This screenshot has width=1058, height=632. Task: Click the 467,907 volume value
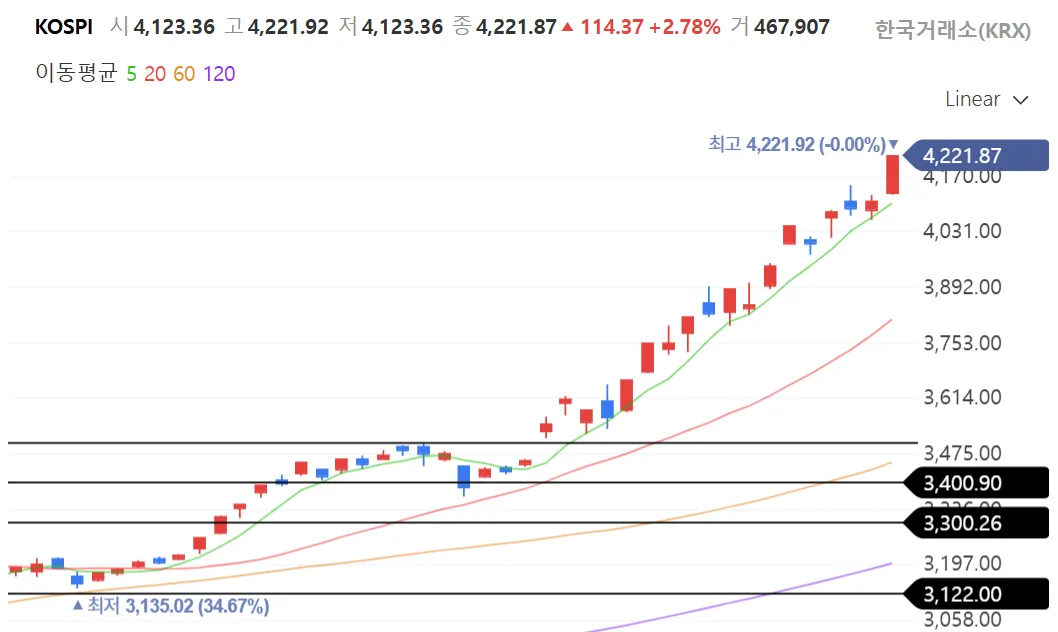pos(793,27)
